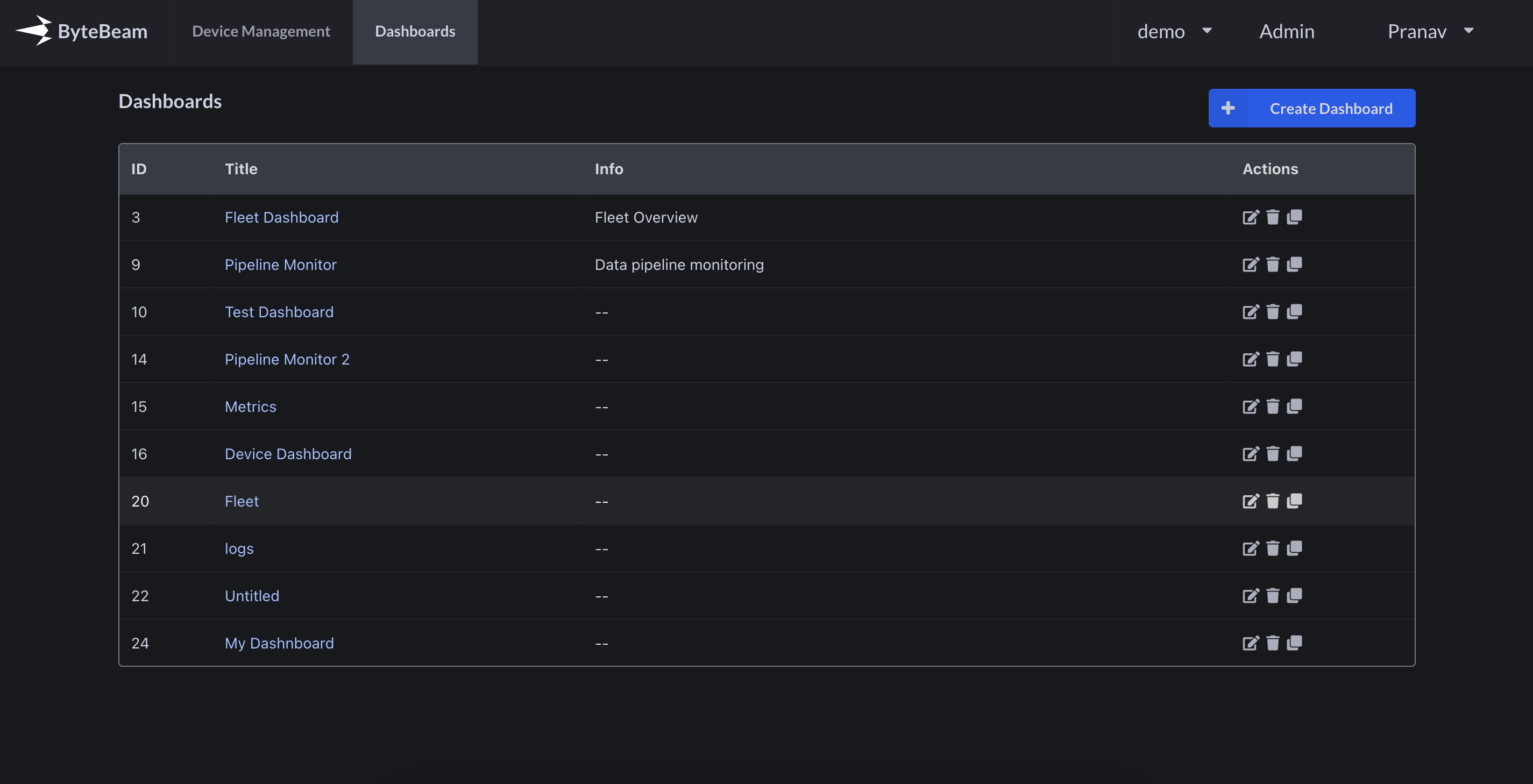Expand the demo project dropdown

point(1174,31)
